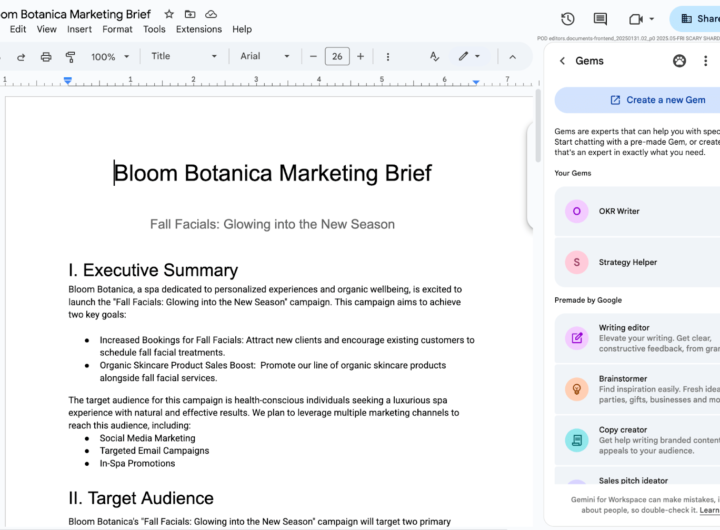The height and width of the screenshot is (530, 720).
Task: Star the Bloom Botanica document
Action: click(168, 14)
